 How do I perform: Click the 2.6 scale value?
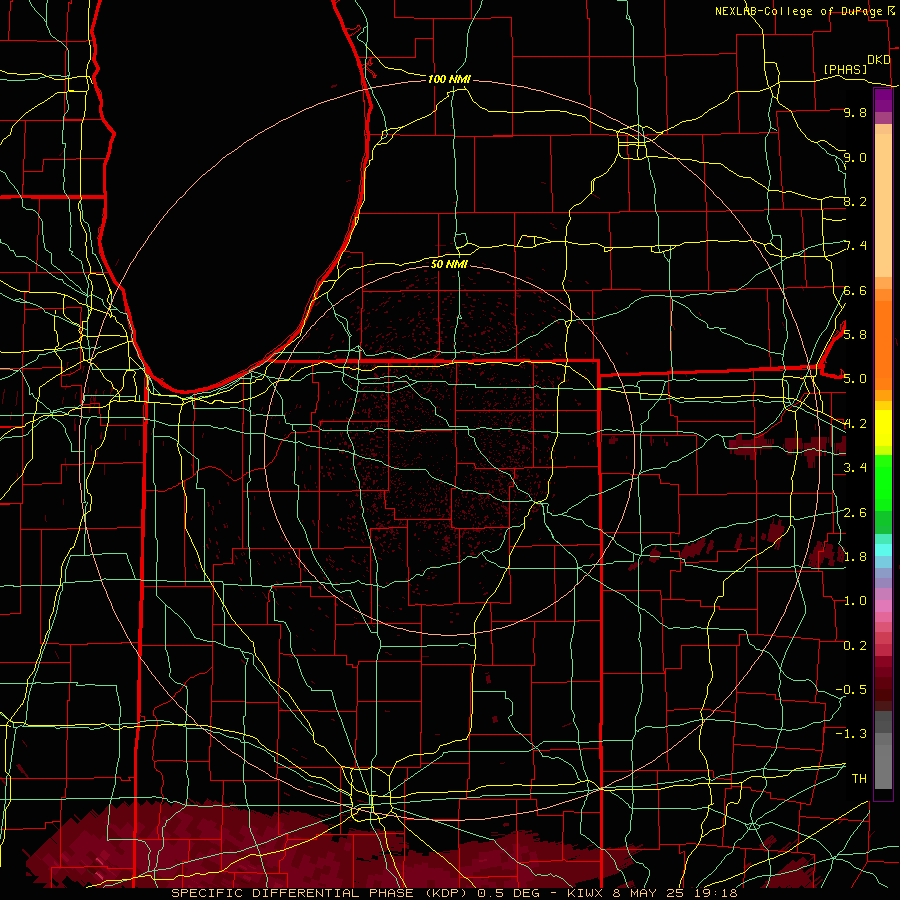855,513
